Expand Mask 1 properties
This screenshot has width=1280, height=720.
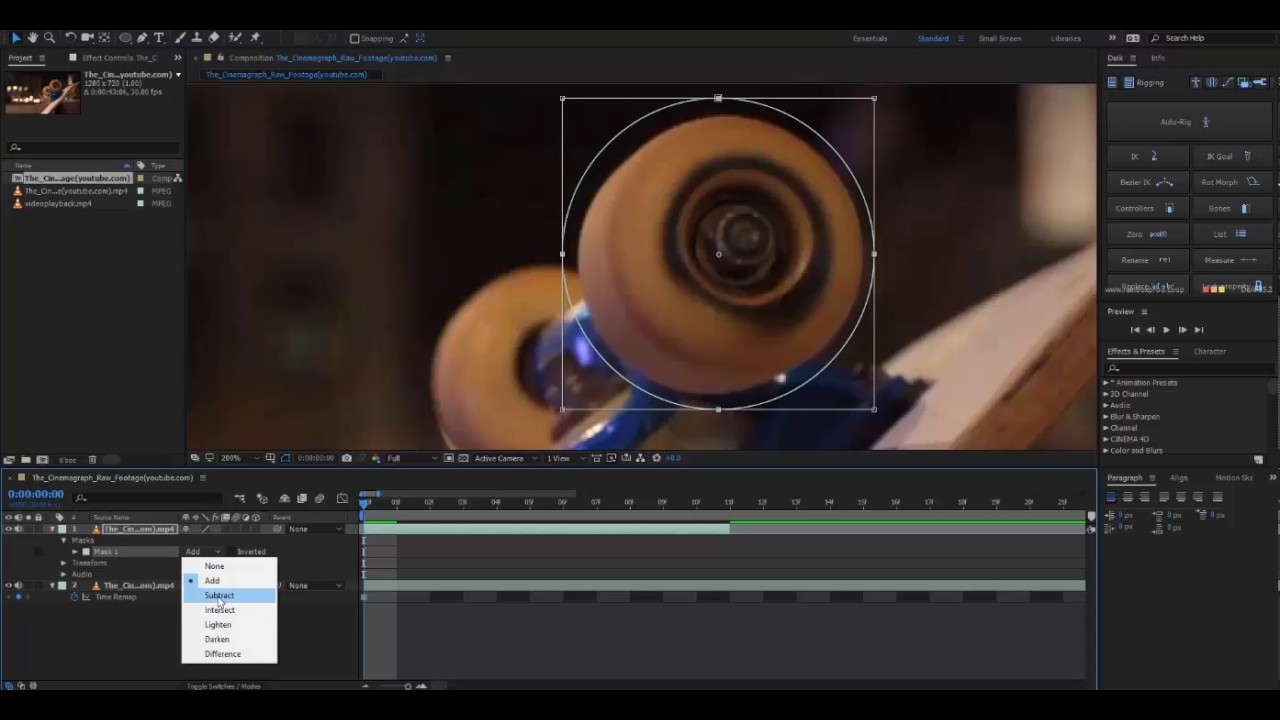pyautogui.click(x=75, y=552)
